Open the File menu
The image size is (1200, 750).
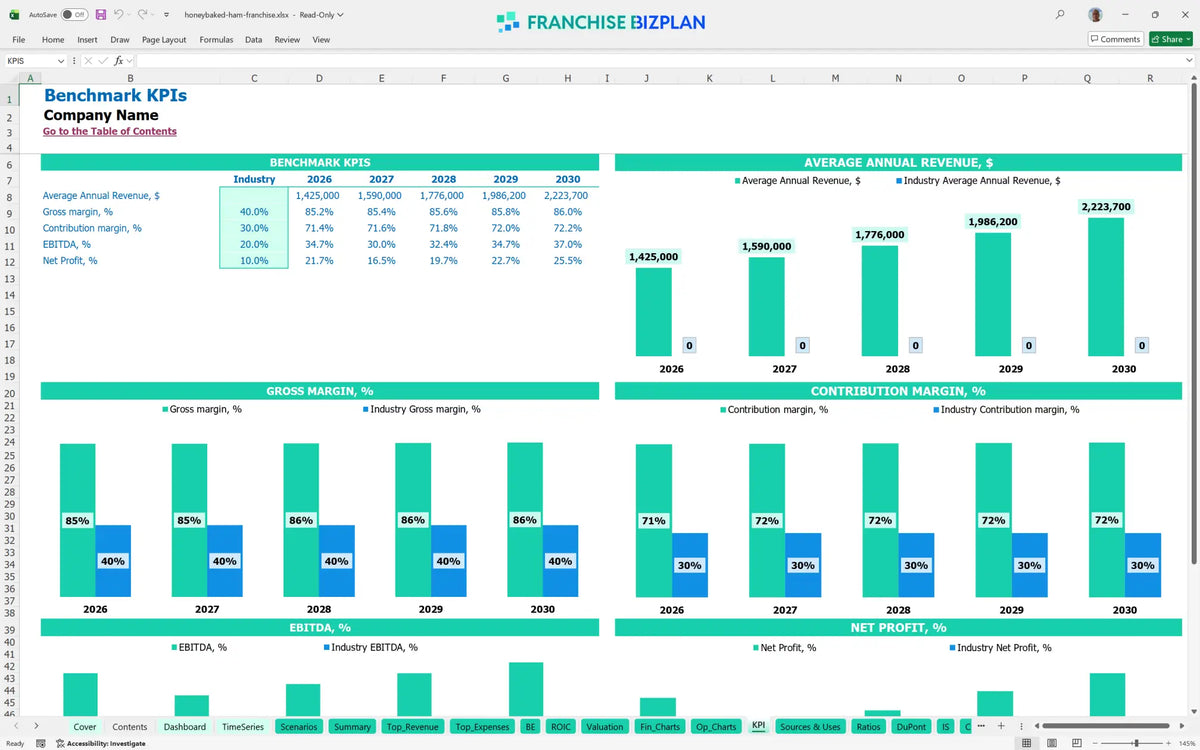(18, 40)
